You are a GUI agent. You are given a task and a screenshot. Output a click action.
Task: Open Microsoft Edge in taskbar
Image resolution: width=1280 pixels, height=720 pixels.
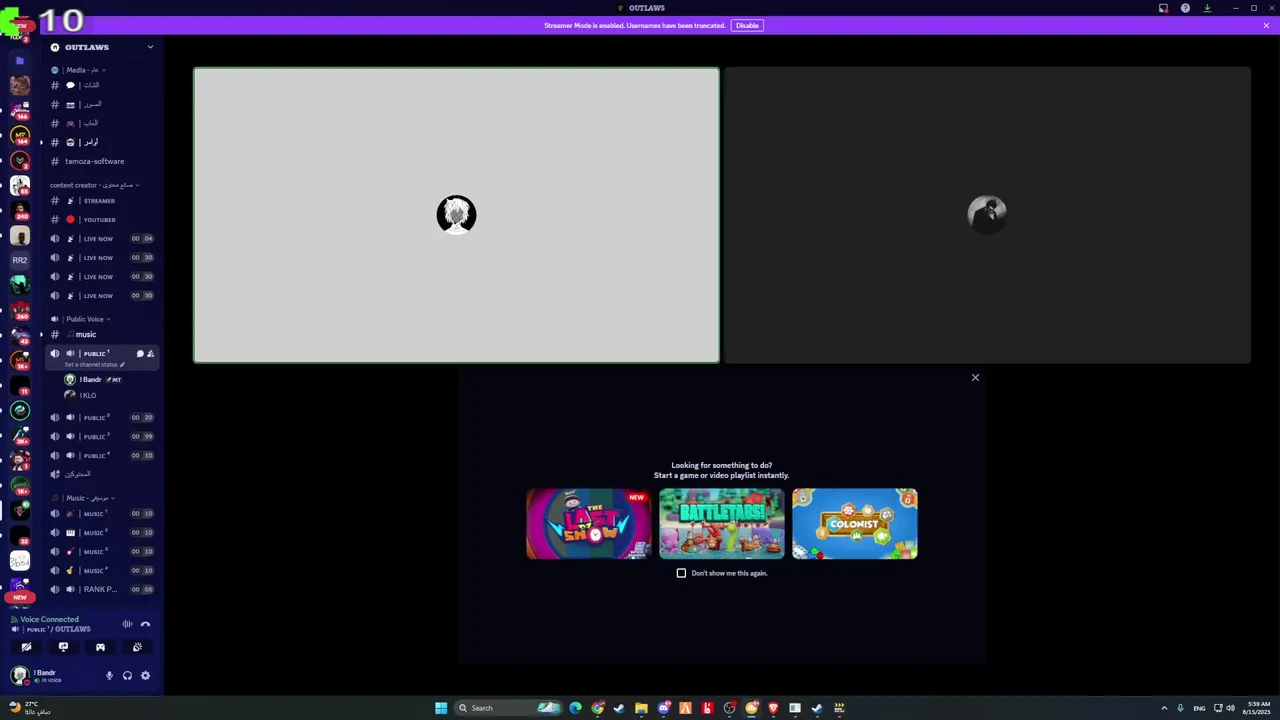(x=575, y=708)
